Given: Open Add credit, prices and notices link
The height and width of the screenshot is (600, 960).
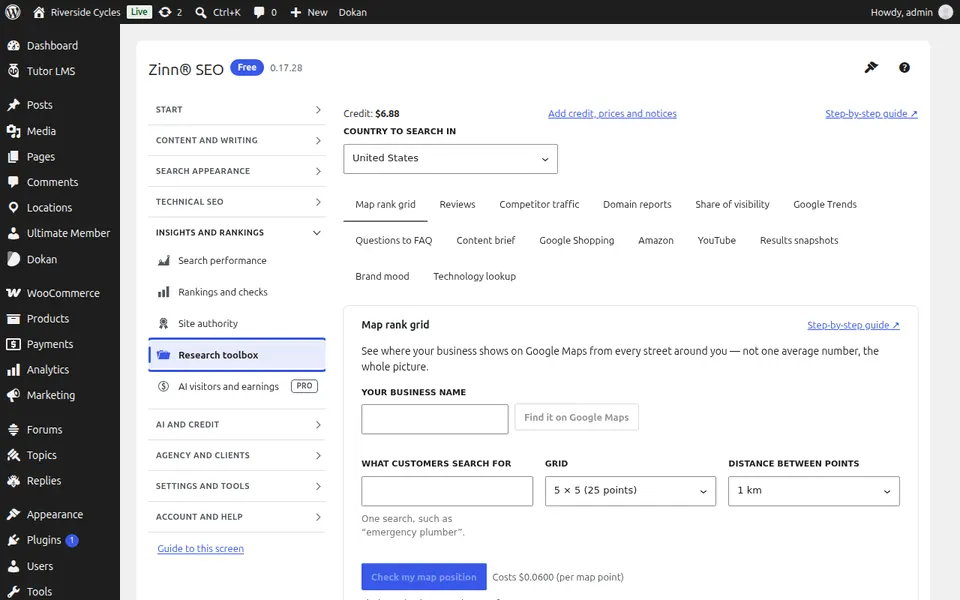Looking at the screenshot, I should (x=612, y=114).
